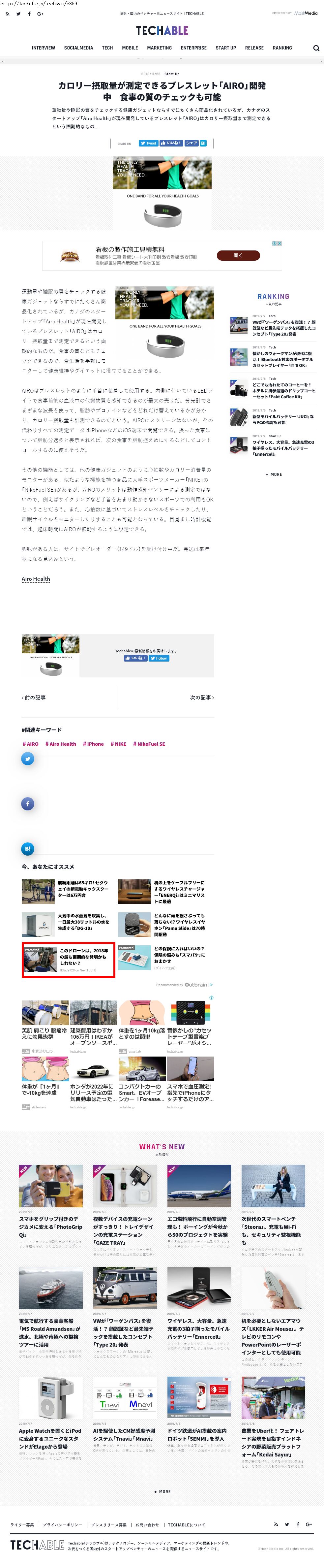
Task: Open the INTERVIEW menu item
Action: pyautogui.click(x=43, y=48)
